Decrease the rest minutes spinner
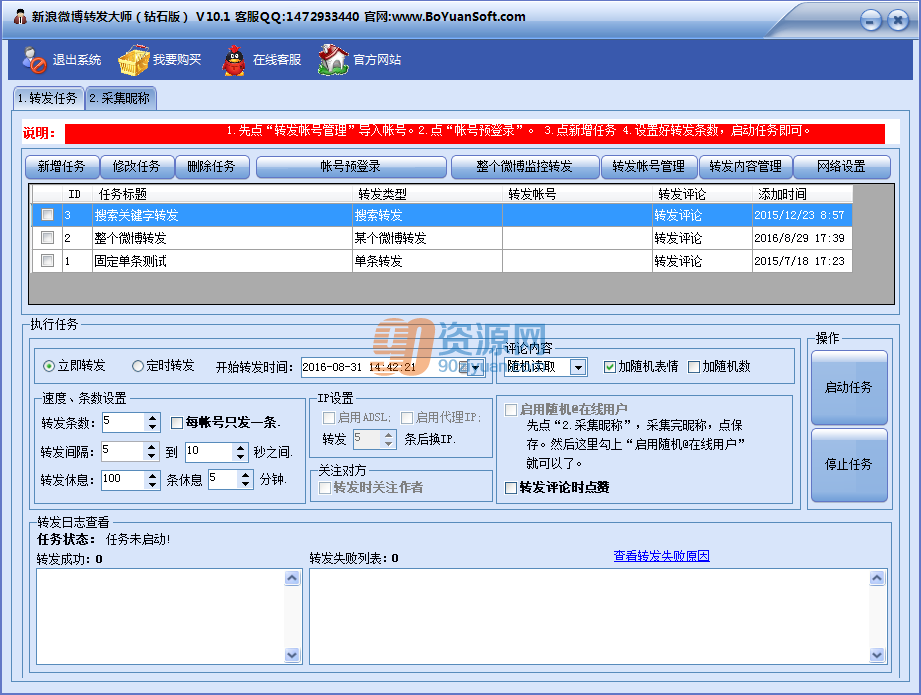 click(x=246, y=484)
